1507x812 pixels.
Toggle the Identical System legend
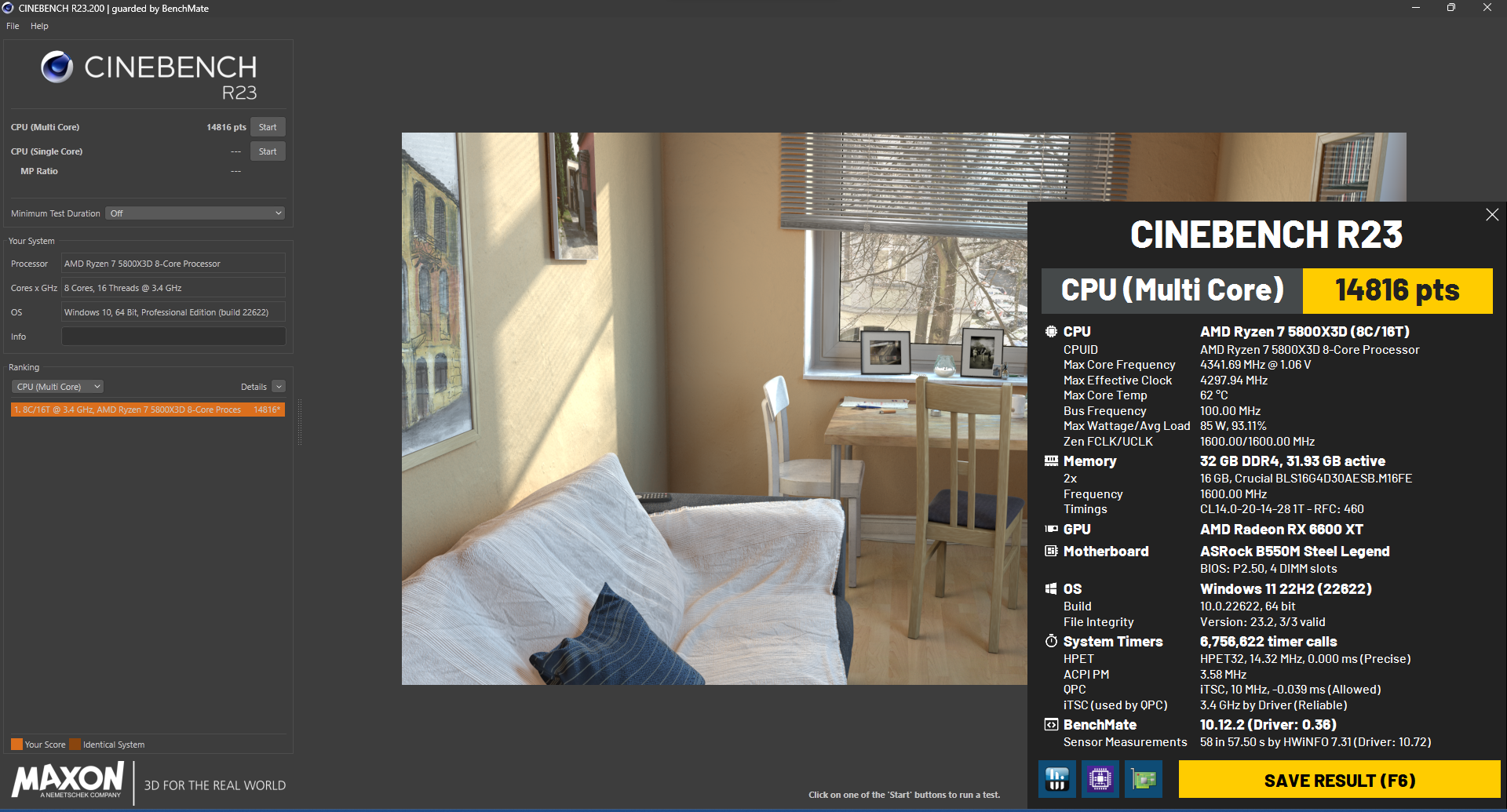(75, 744)
